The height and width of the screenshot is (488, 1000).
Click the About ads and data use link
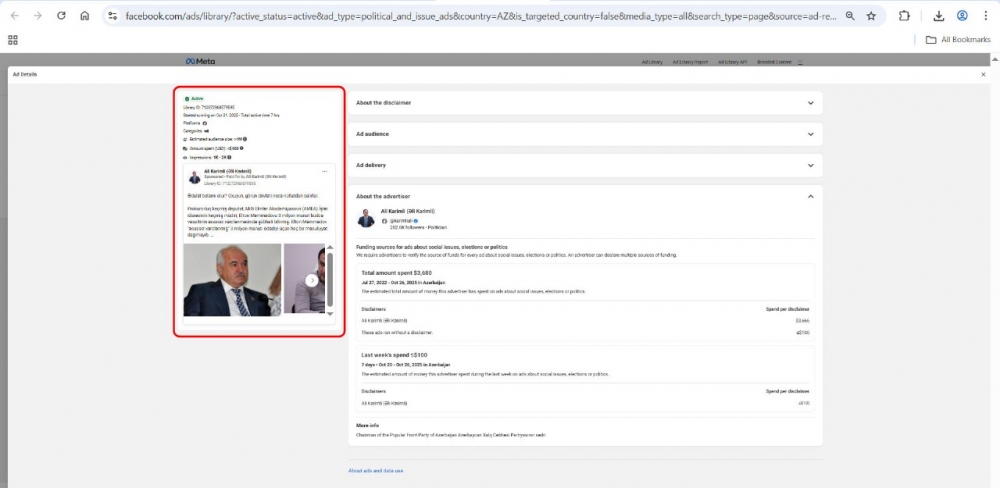pyautogui.click(x=376, y=470)
